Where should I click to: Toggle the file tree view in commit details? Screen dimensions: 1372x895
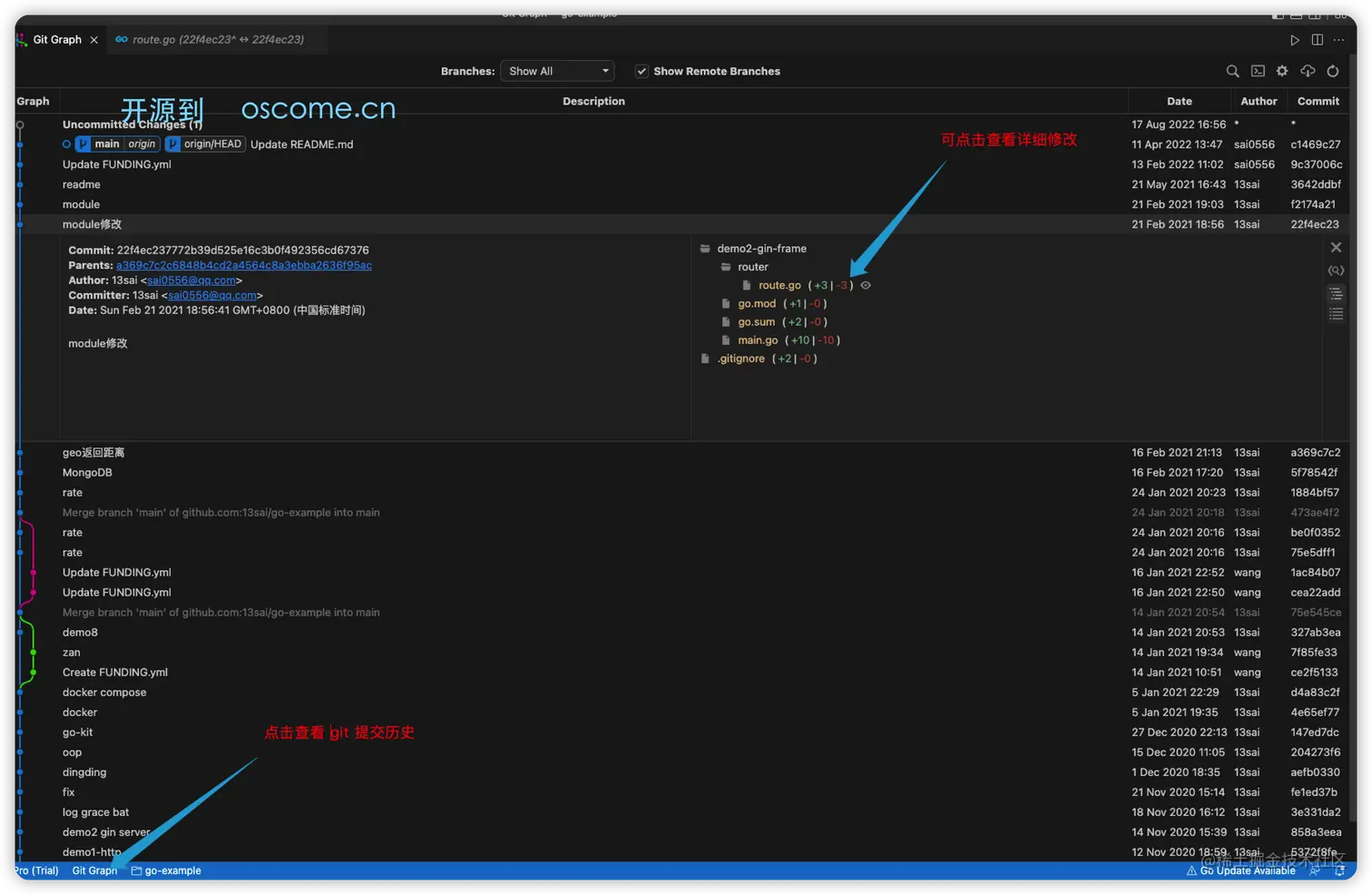(1336, 293)
